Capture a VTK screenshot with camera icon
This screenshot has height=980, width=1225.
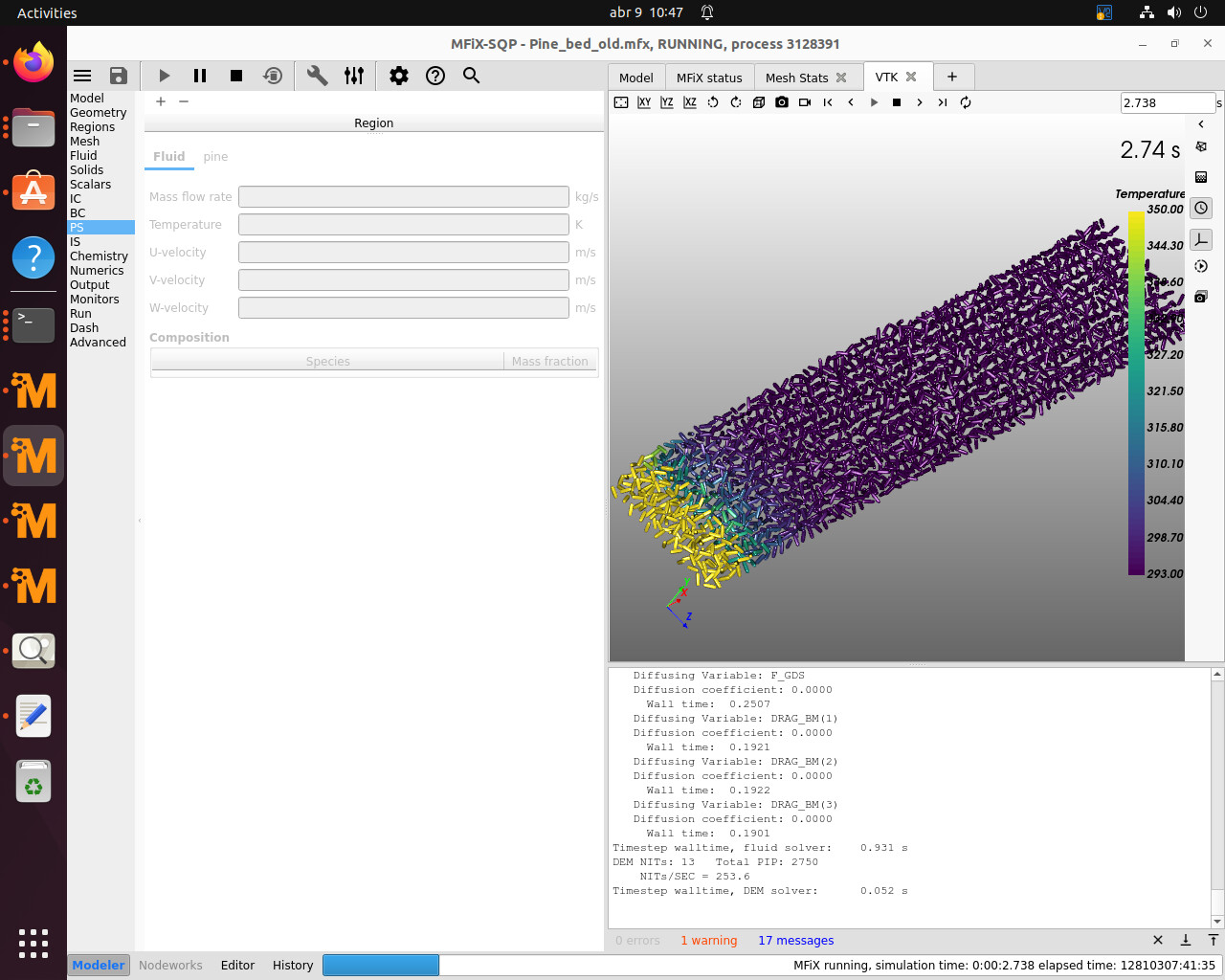pos(782,102)
